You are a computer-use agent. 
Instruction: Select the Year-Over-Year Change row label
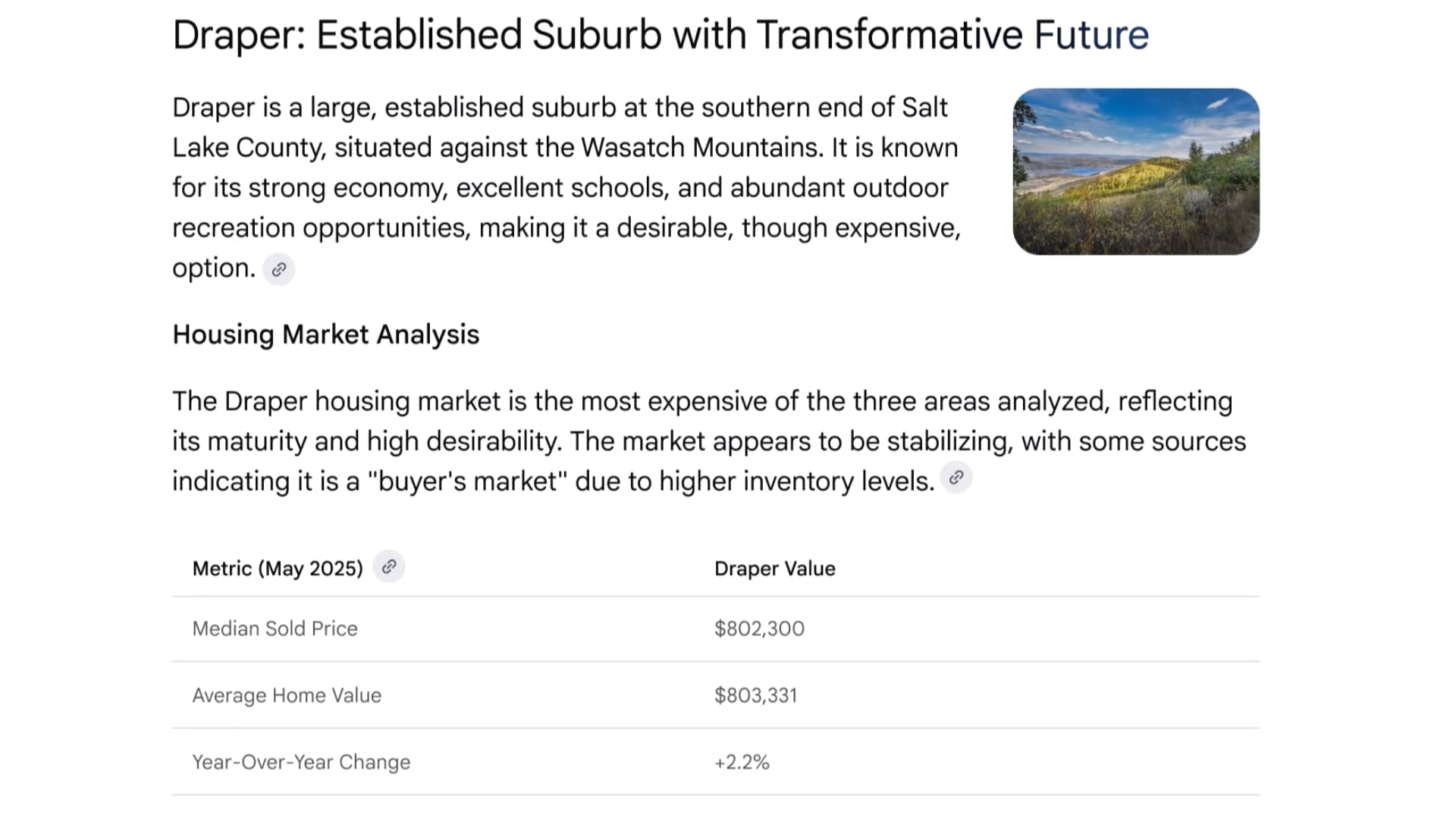301,762
